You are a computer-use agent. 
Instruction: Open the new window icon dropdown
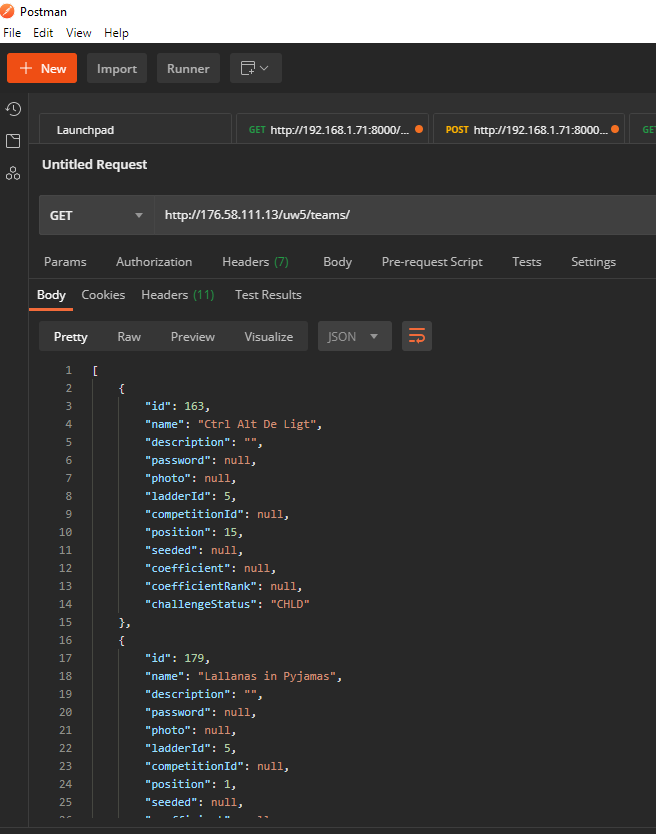click(x=255, y=68)
